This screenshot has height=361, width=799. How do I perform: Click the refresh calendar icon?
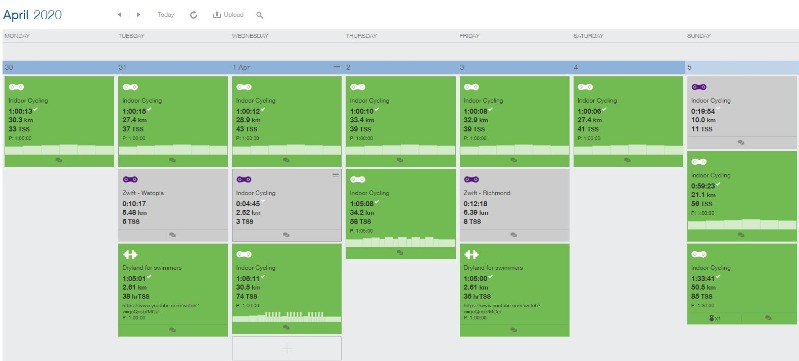[x=193, y=15]
